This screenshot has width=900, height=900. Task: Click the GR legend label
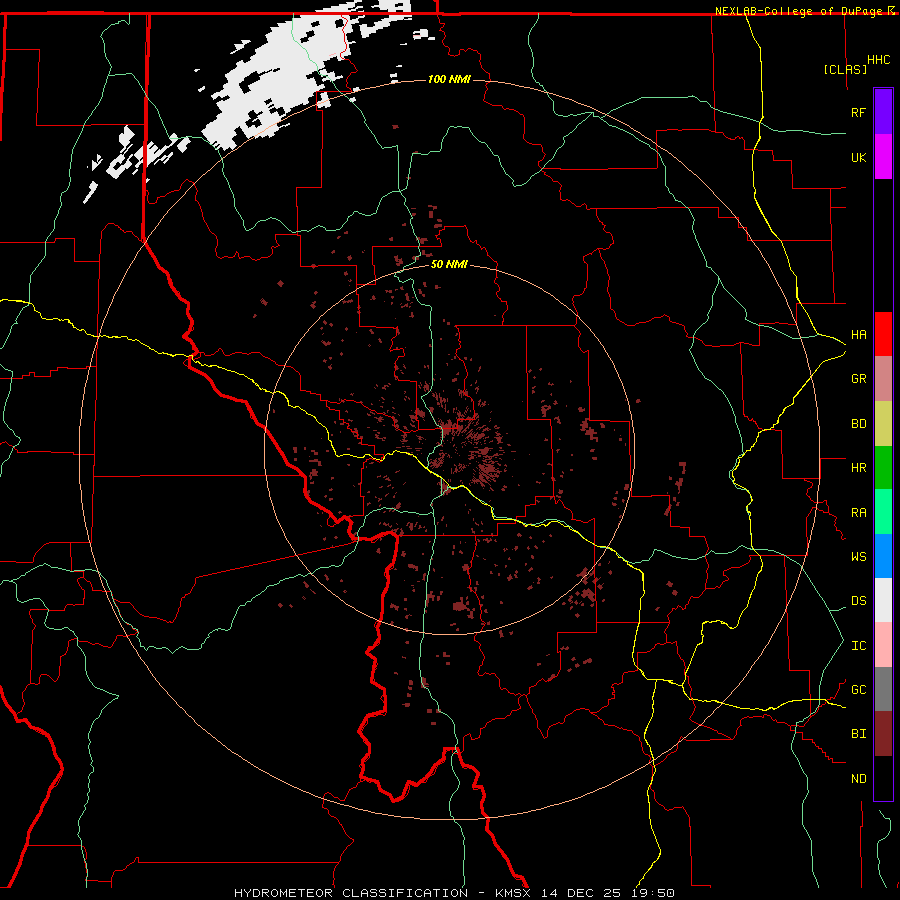click(x=858, y=379)
